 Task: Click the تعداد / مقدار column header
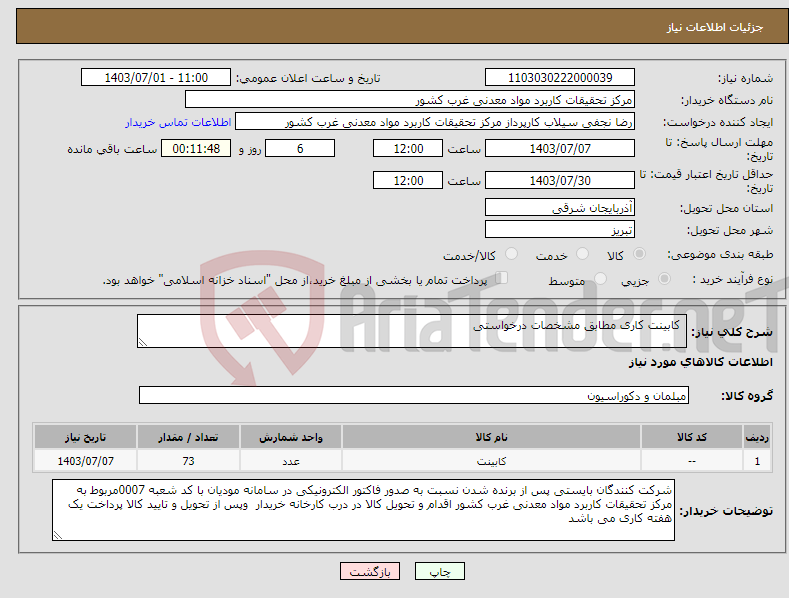click(188, 437)
